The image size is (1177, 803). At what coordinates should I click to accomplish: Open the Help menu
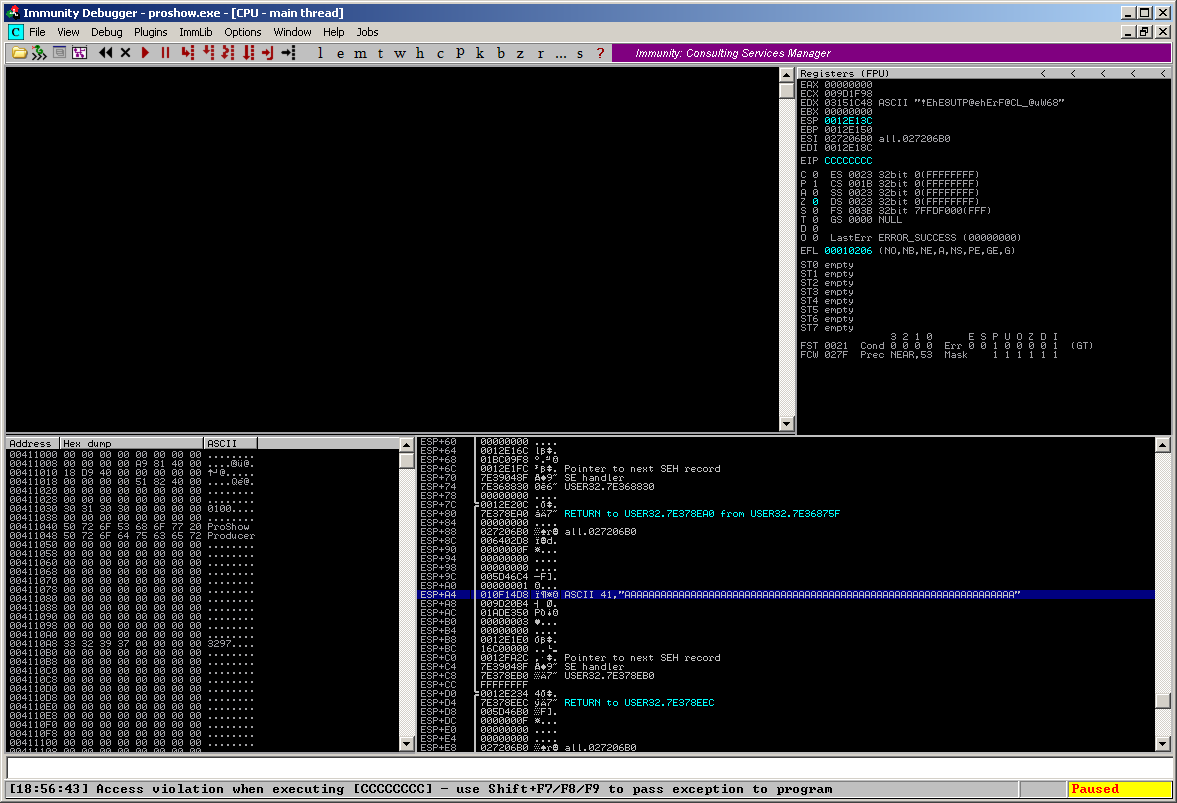(x=333, y=32)
